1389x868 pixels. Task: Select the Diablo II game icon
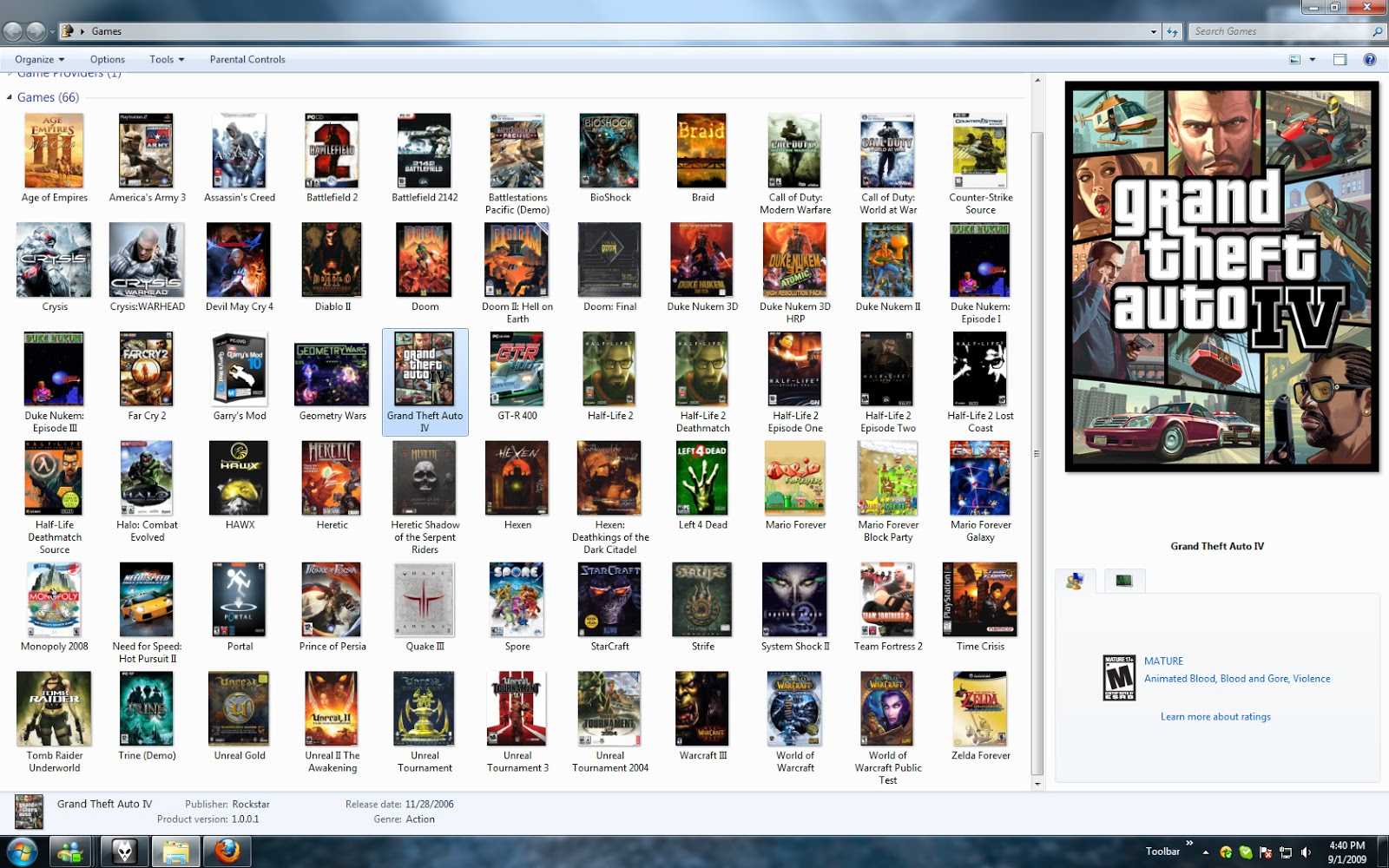332,260
